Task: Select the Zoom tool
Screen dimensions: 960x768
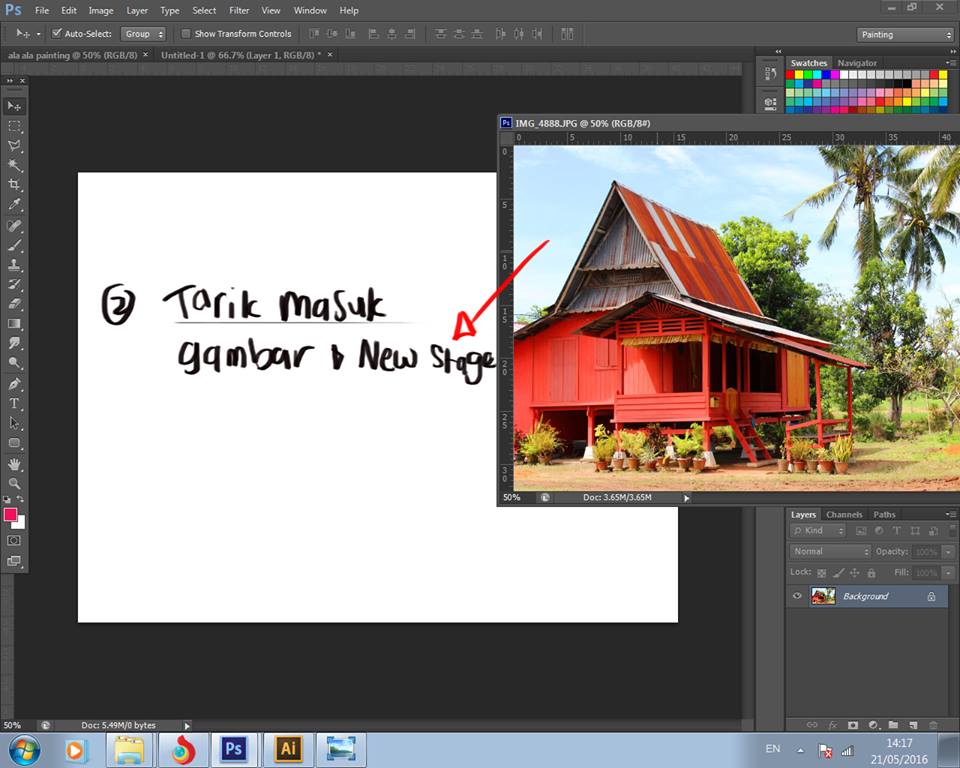Action: tap(14, 483)
